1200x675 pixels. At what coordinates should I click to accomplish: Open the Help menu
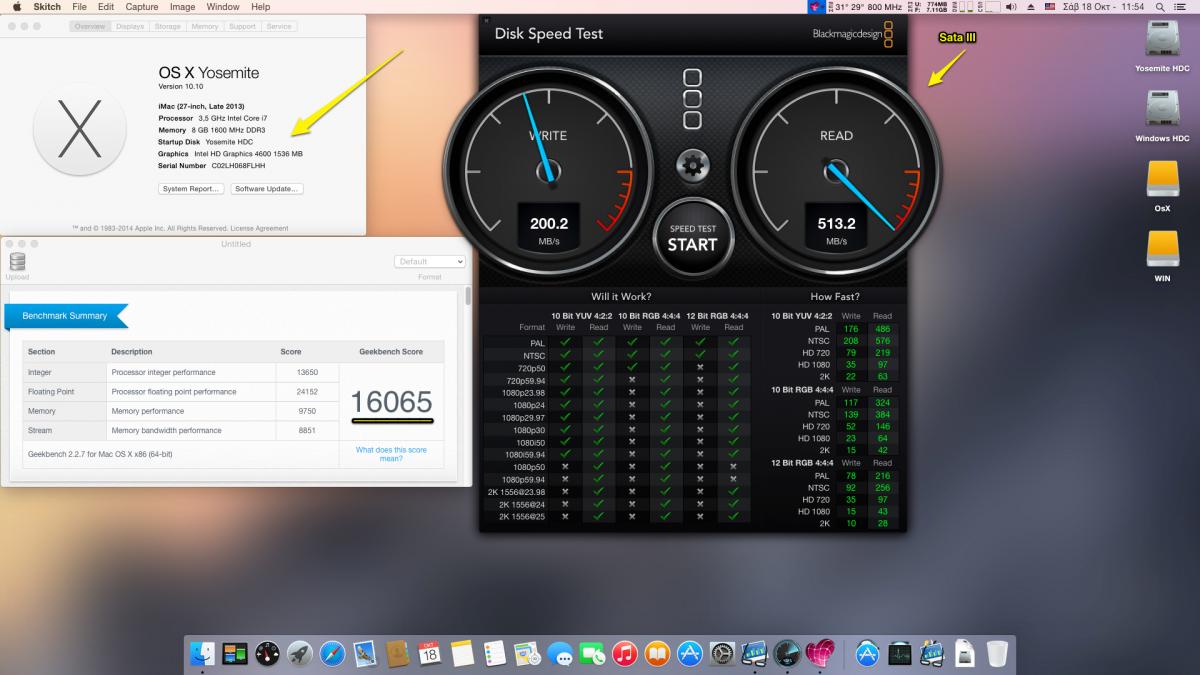260,7
